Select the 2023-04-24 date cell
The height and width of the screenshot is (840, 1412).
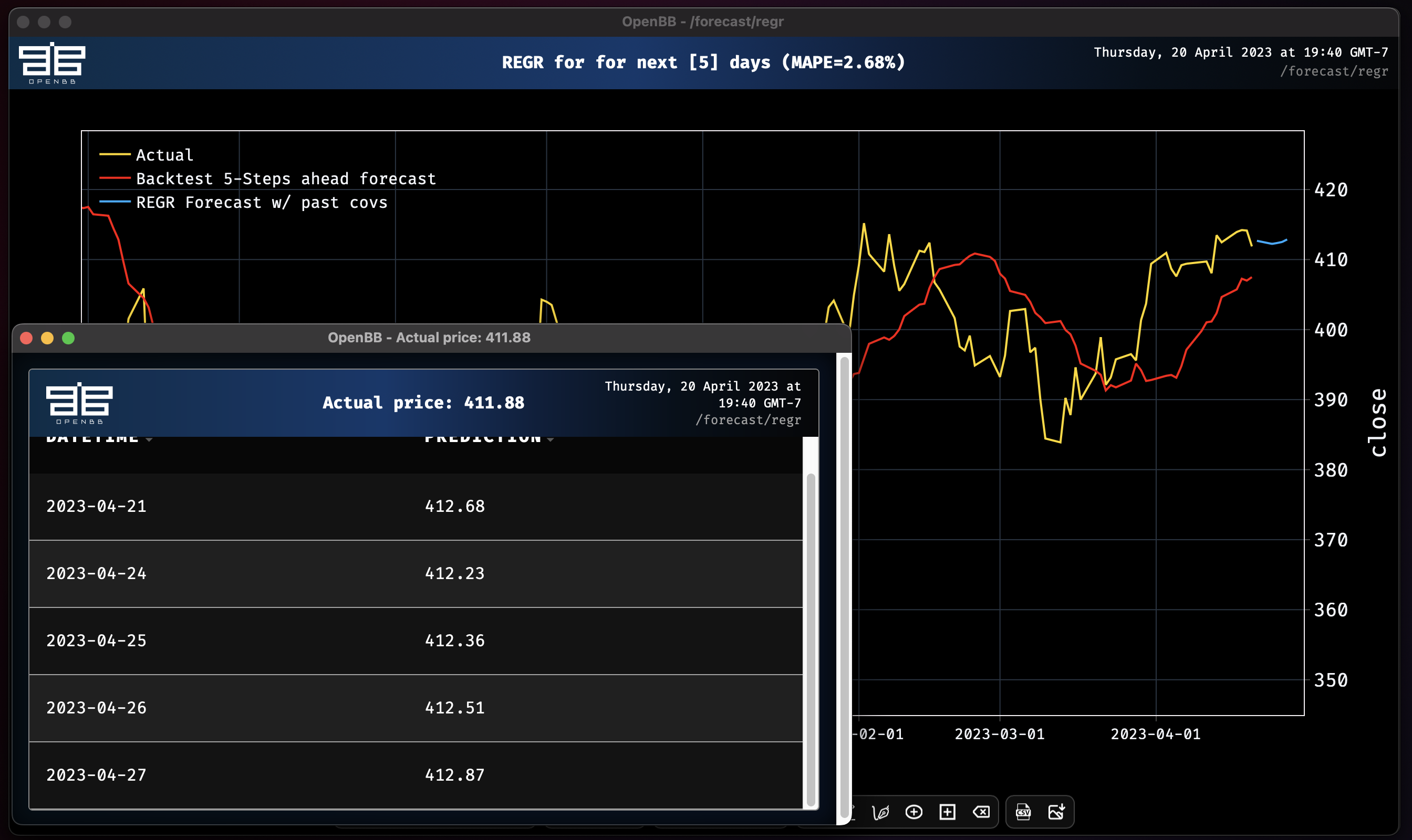click(x=96, y=573)
